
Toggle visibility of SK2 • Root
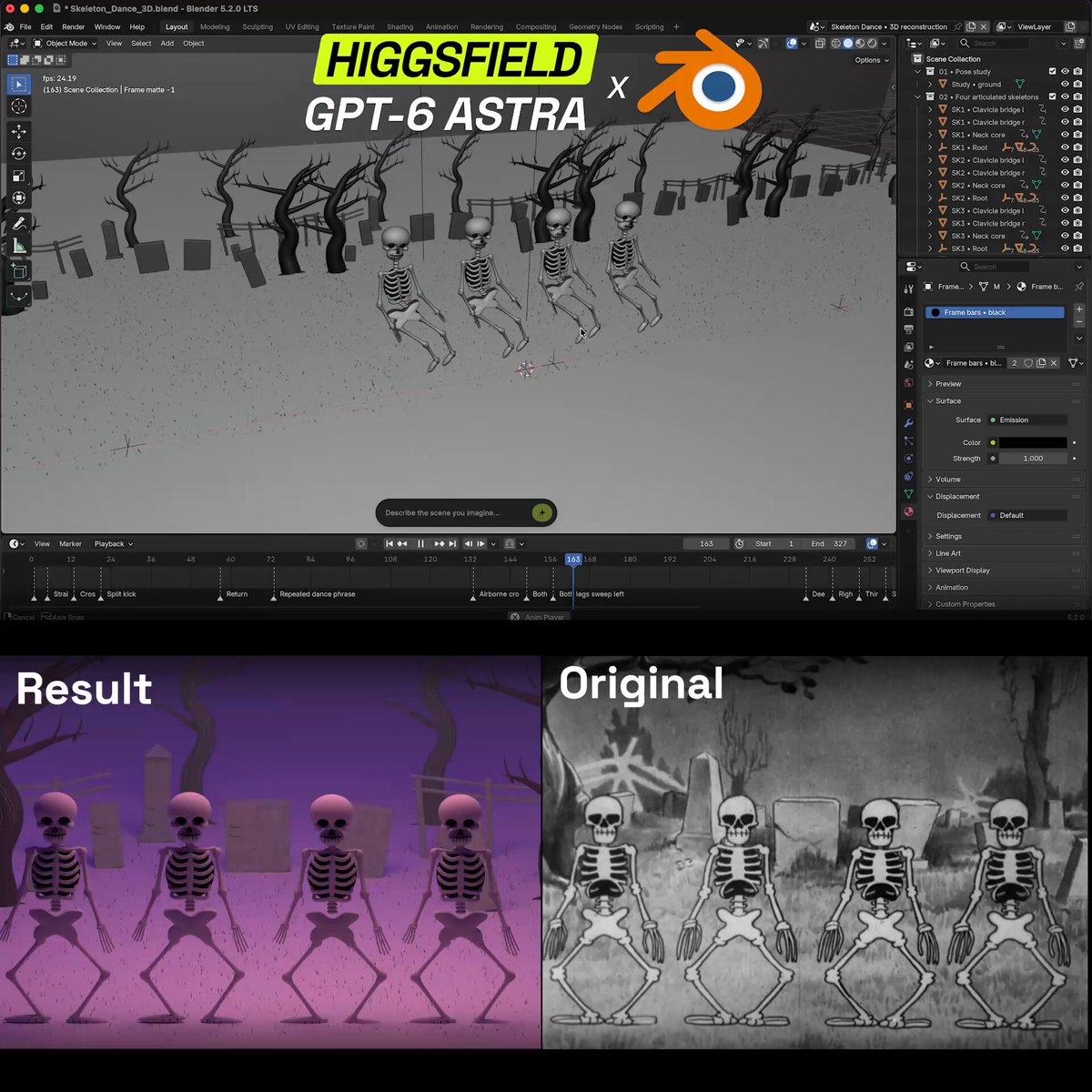[x=1065, y=197]
